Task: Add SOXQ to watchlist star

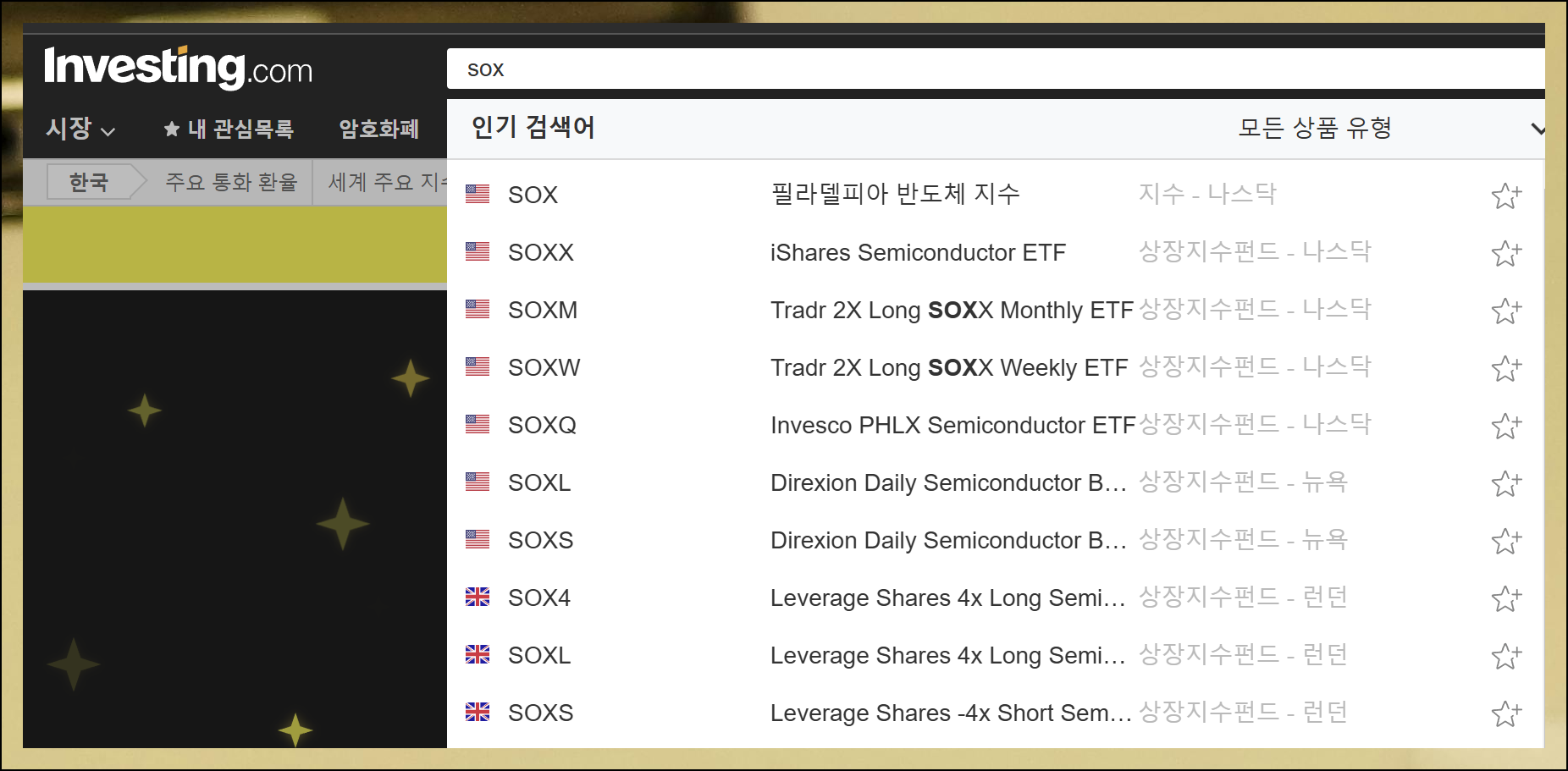Action: pos(1506,426)
